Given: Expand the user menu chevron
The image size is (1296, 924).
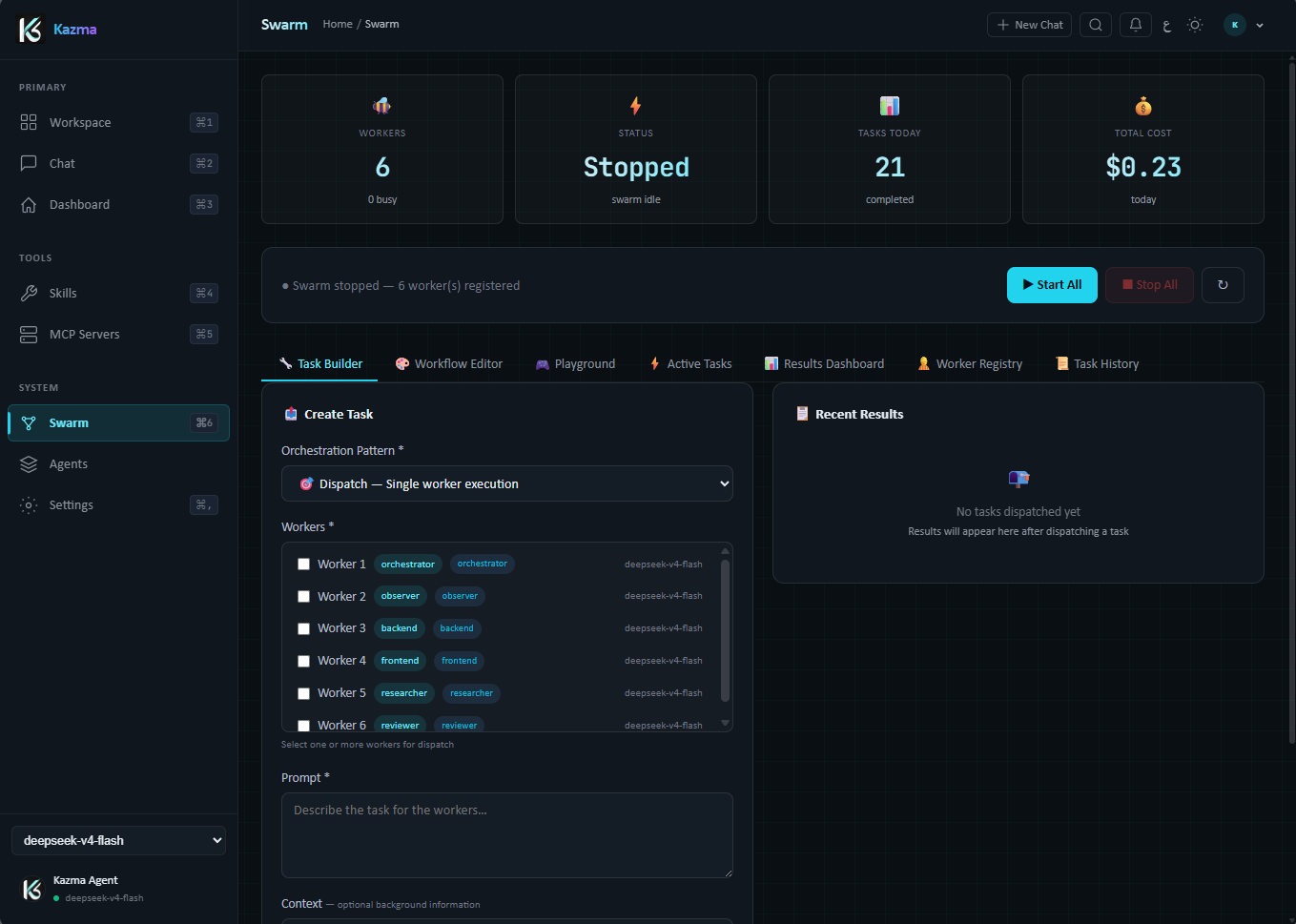Looking at the screenshot, I should point(1260,26).
